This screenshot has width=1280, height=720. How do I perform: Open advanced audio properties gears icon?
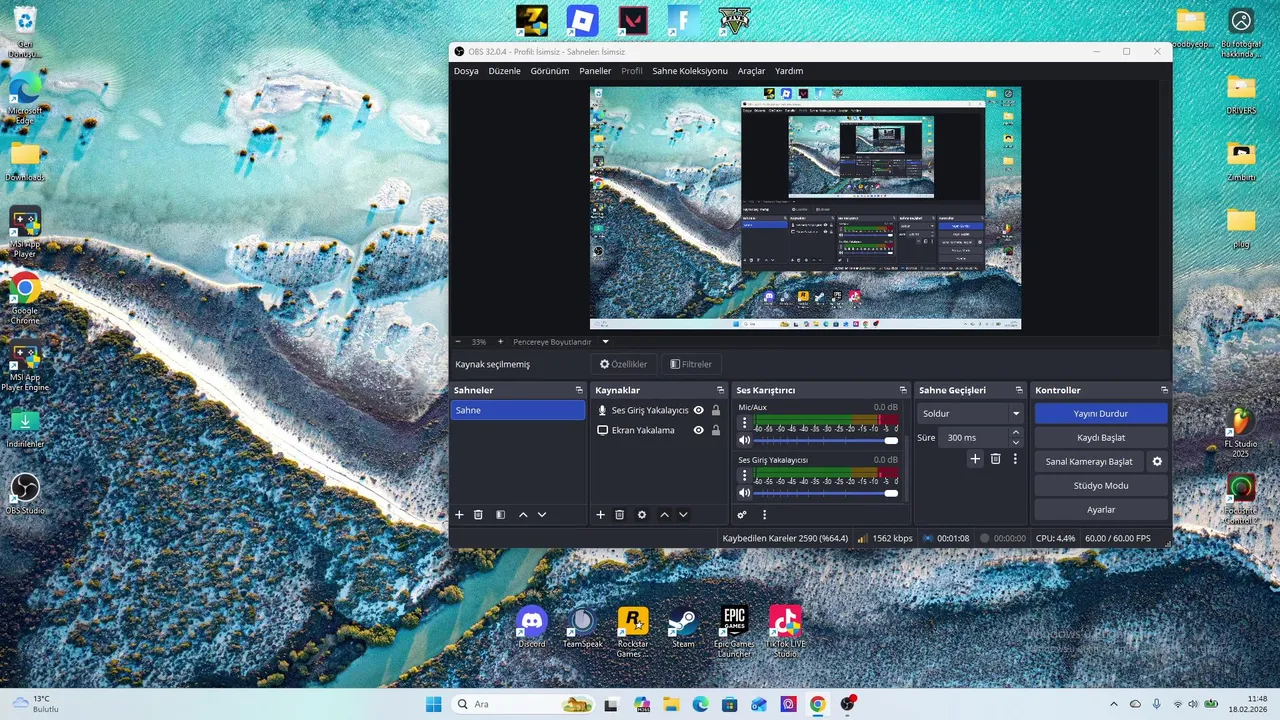coord(742,515)
